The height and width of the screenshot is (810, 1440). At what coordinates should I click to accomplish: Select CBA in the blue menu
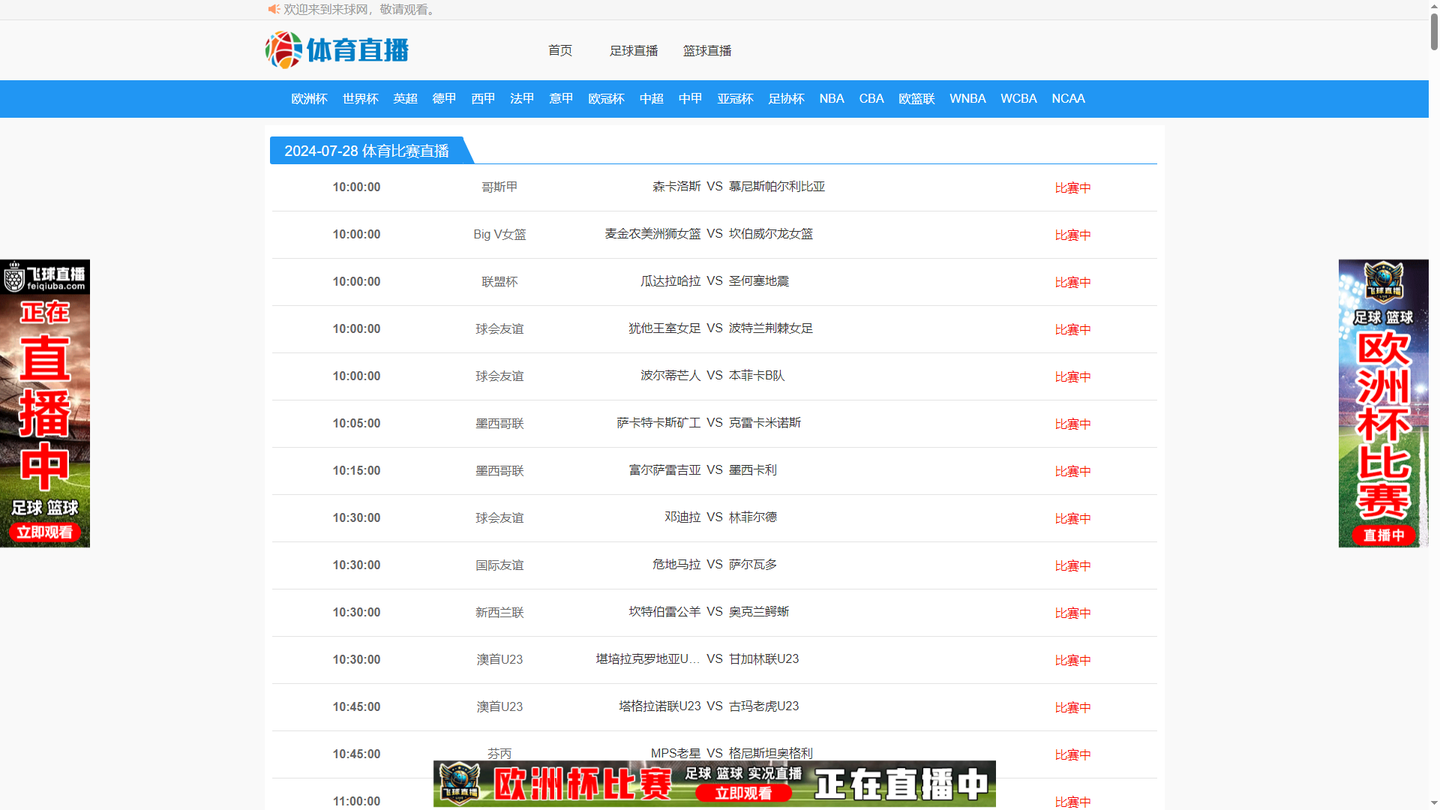coord(871,98)
